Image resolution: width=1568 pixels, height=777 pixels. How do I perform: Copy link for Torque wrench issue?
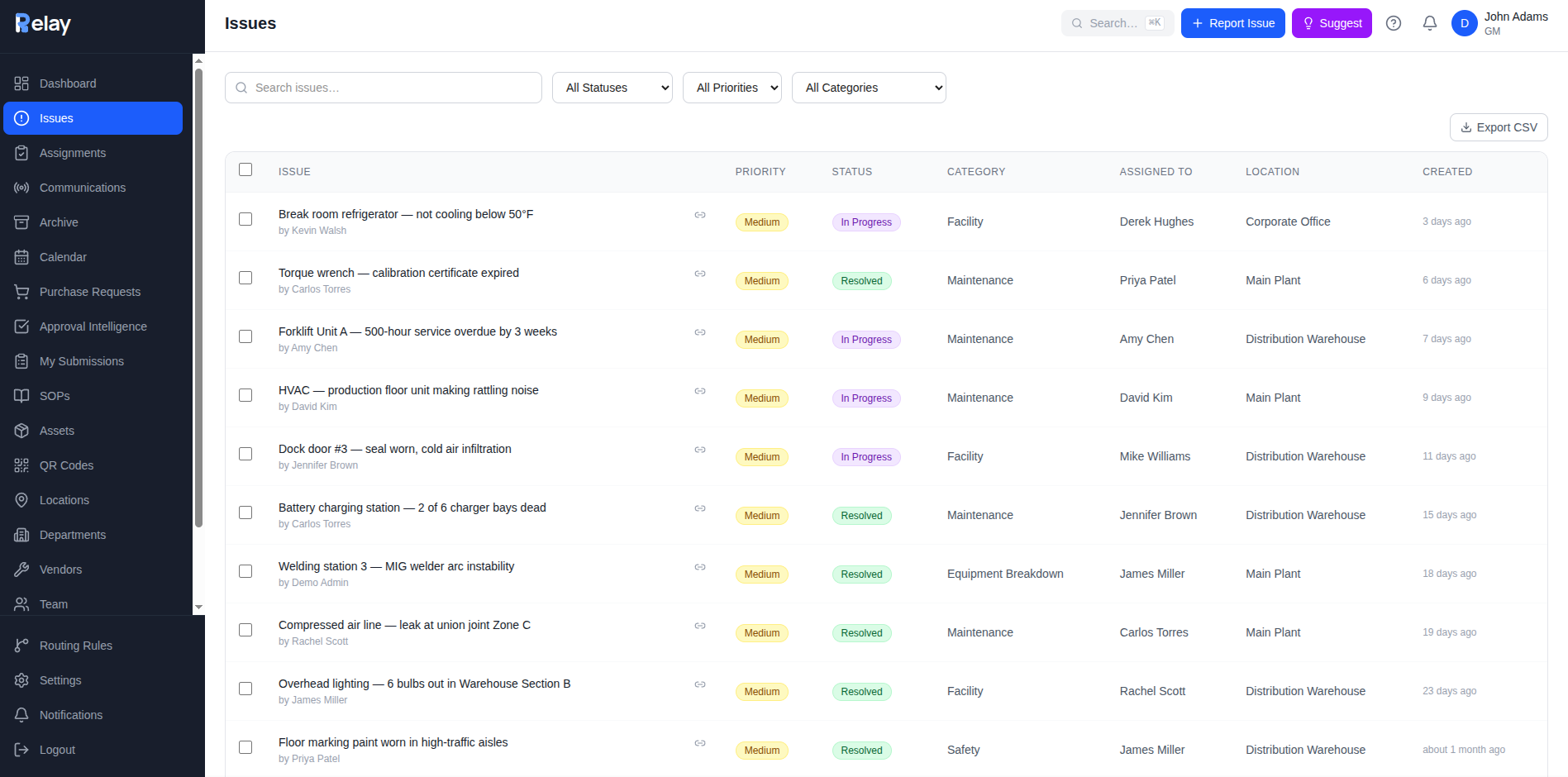click(x=700, y=274)
